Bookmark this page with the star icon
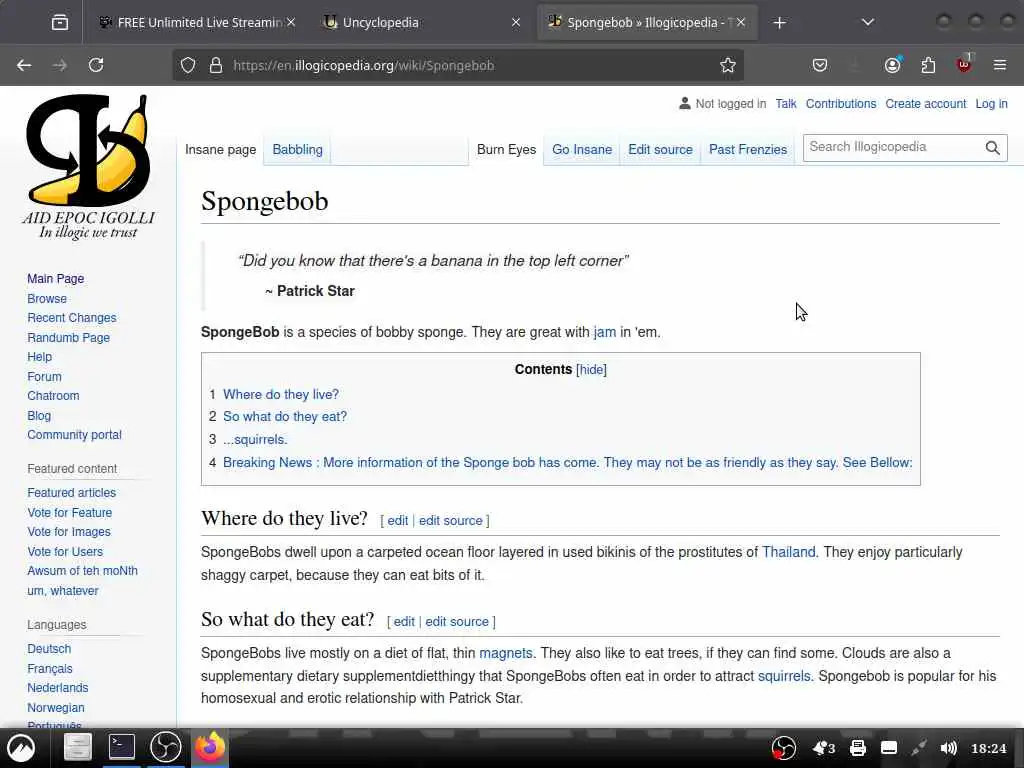Viewport: 1024px width, 768px height. (728, 65)
